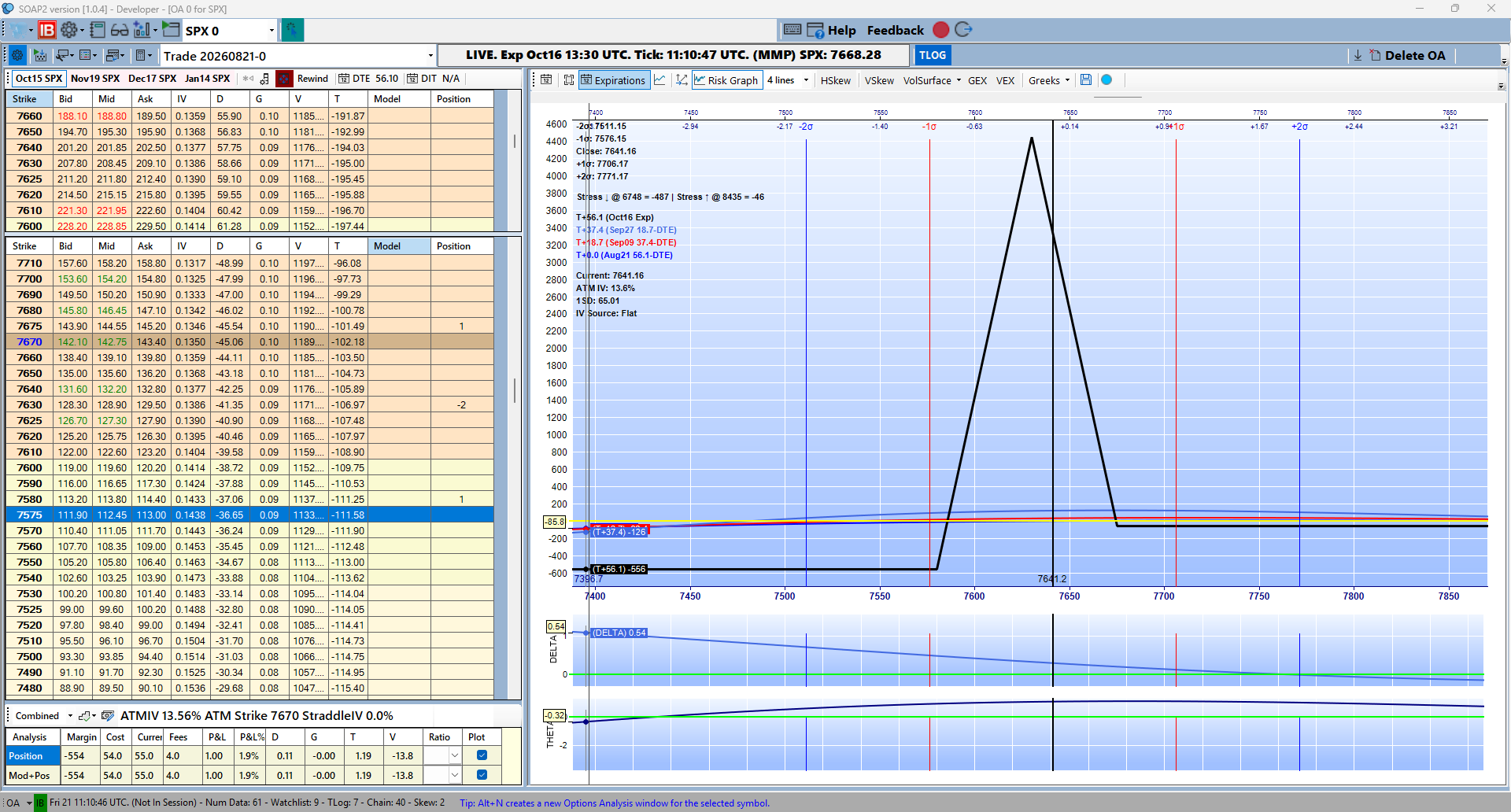The height and width of the screenshot is (812, 1511).
Task: Select the Oct15 SPX expiration tab
Action: 39,78
